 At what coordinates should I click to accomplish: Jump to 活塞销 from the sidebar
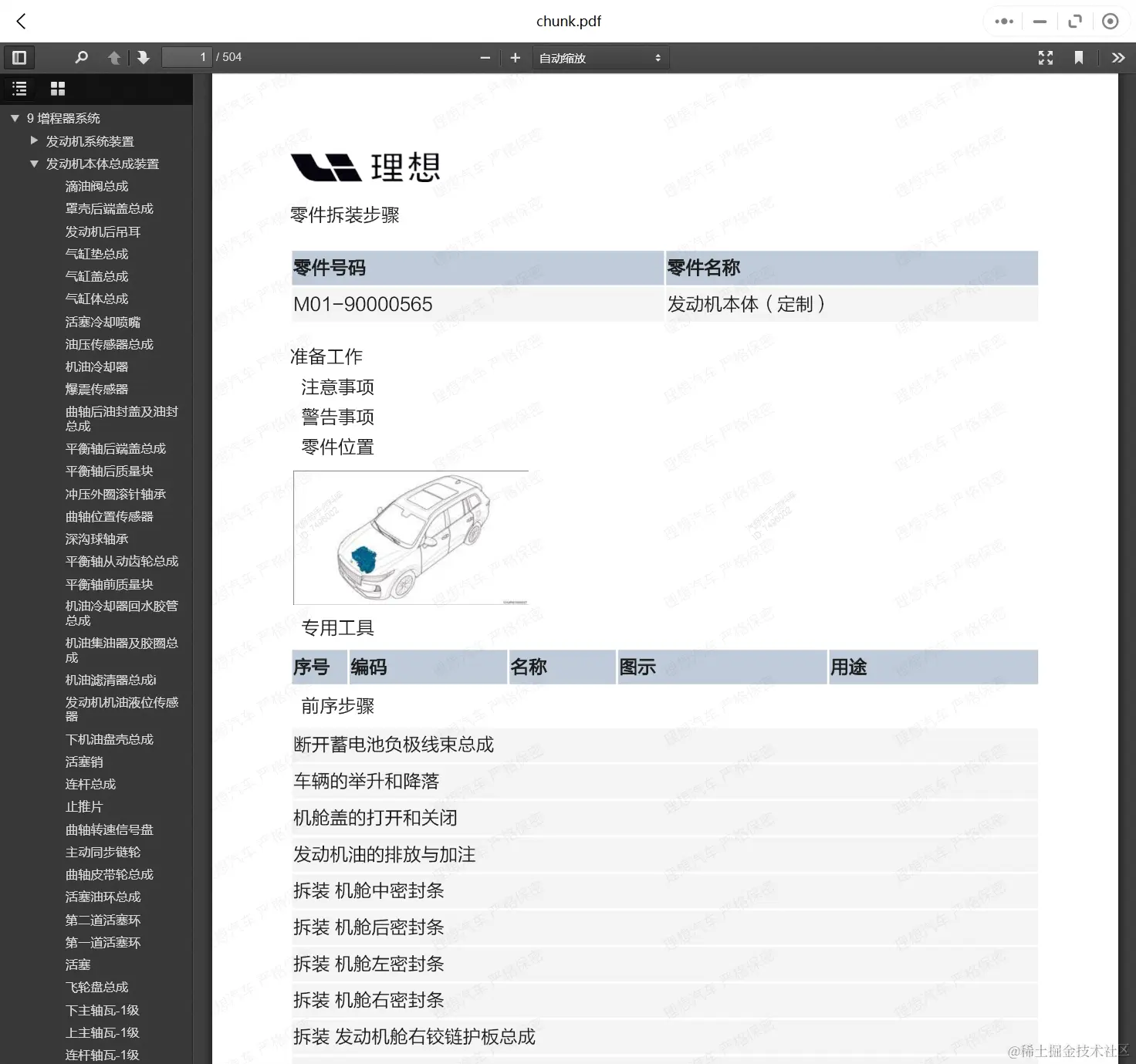point(84,762)
